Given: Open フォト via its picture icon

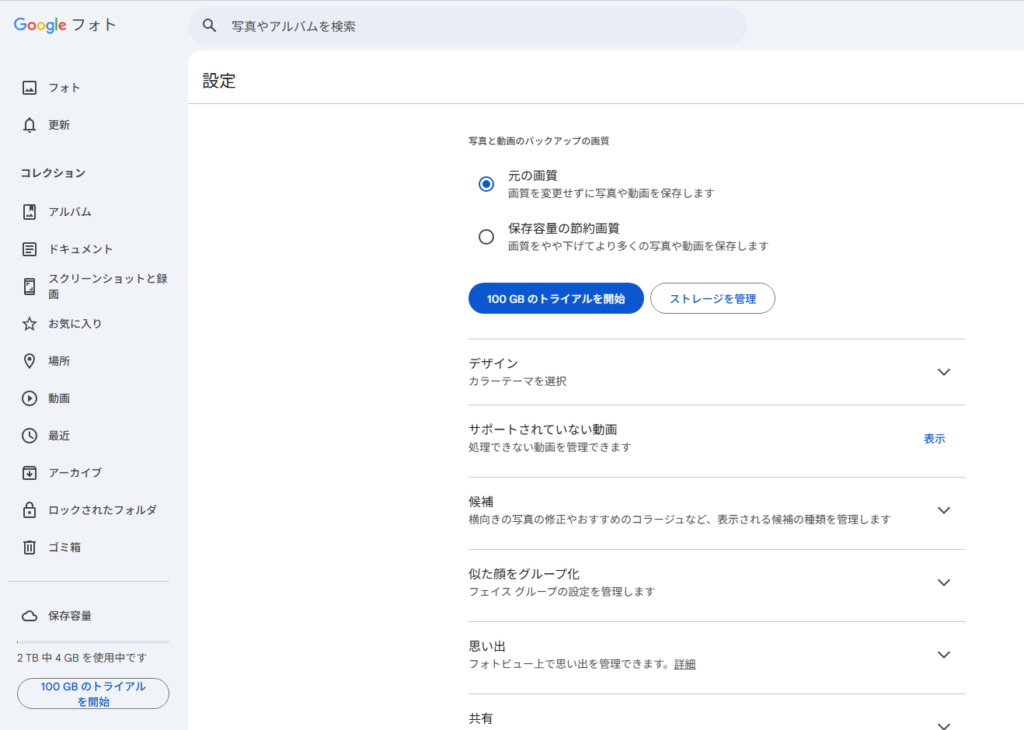Looking at the screenshot, I should [x=30, y=88].
